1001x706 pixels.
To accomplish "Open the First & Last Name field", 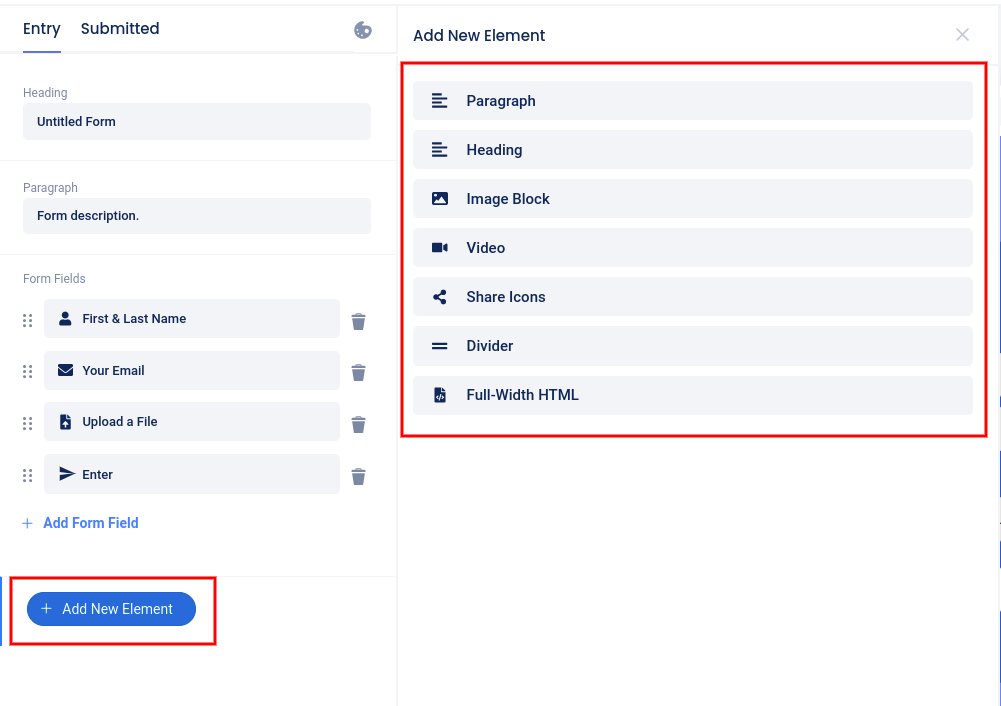I will 192,319.
